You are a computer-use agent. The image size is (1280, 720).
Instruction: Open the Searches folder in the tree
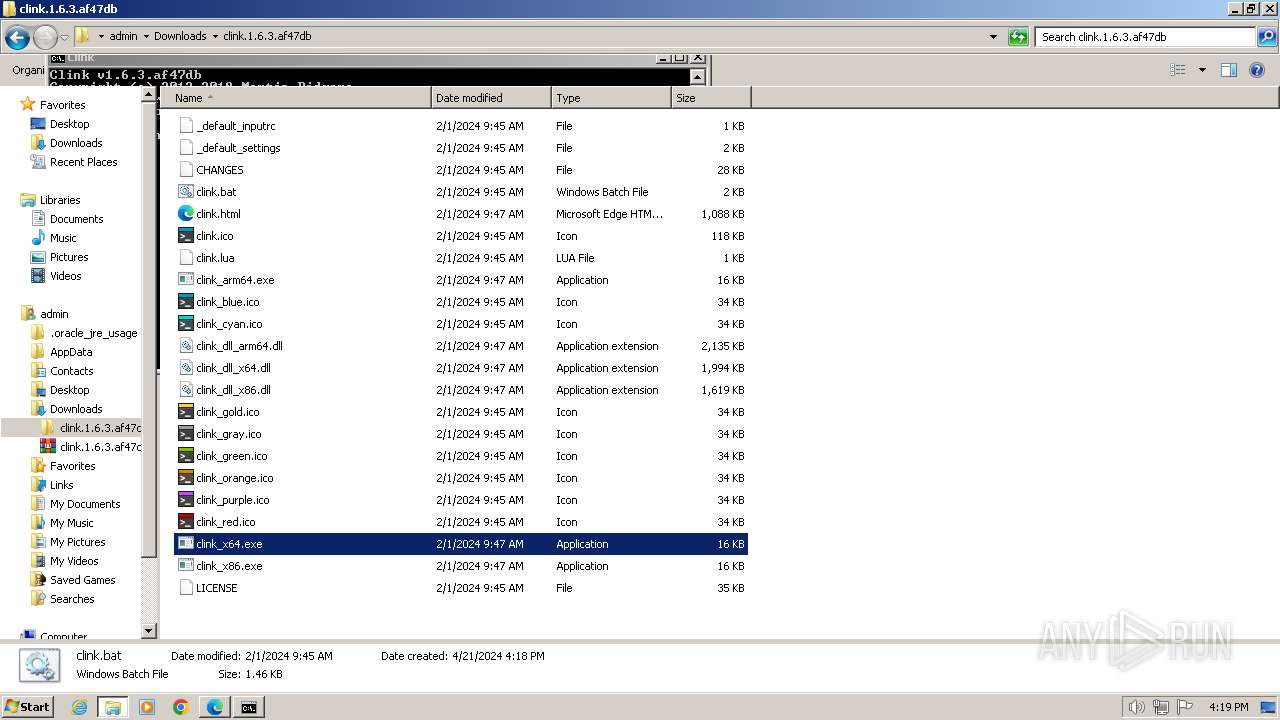coord(72,599)
